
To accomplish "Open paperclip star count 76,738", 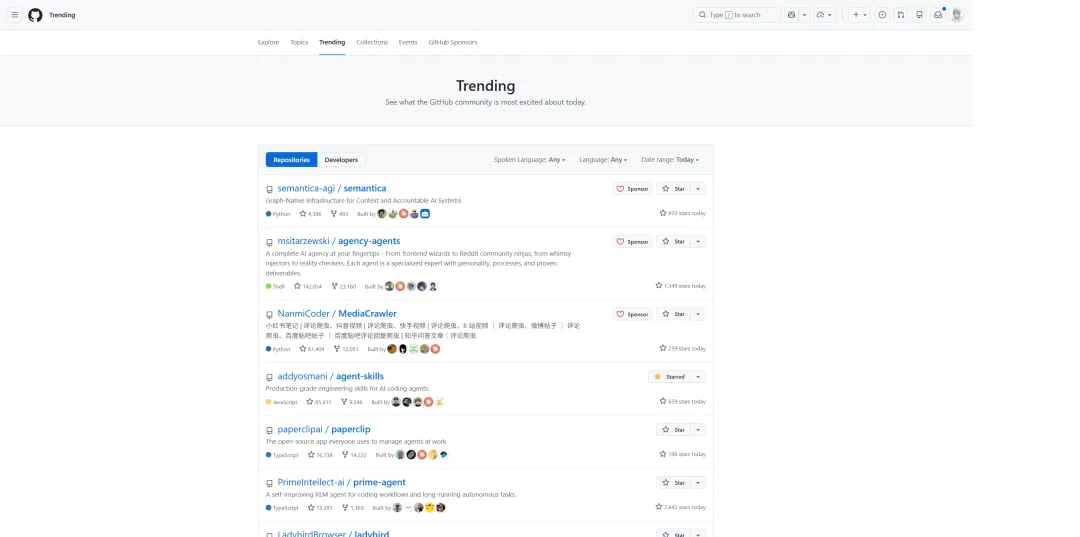I will point(320,455).
